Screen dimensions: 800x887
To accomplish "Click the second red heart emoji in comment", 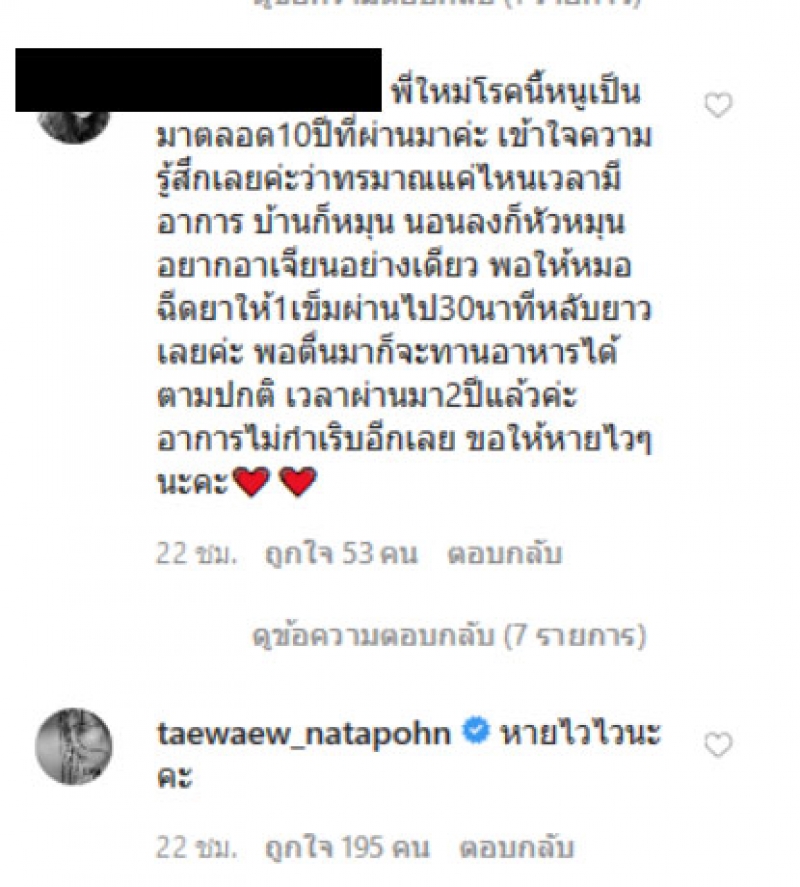I will tap(298, 482).
